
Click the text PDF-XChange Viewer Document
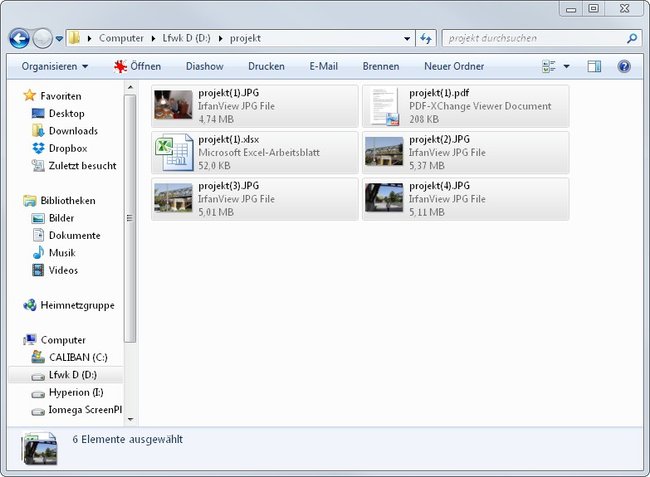(480, 106)
